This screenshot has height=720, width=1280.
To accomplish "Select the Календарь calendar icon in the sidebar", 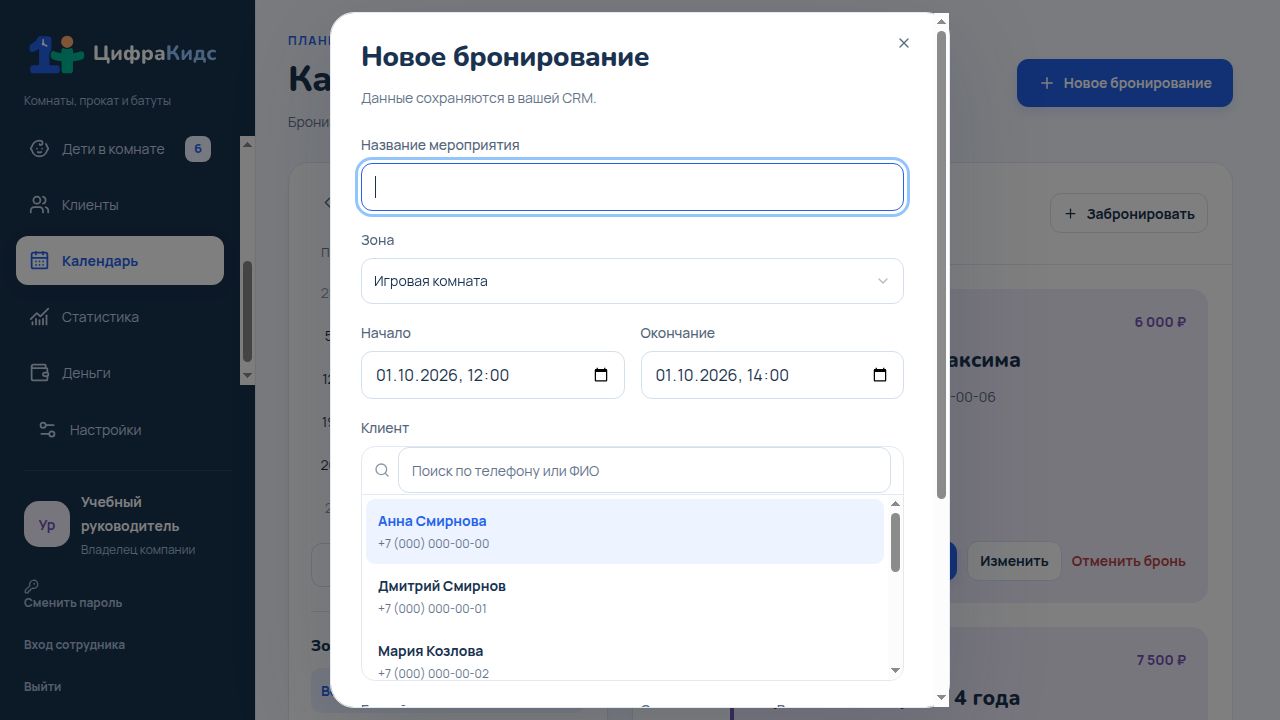I will click(x=39, y=261).
